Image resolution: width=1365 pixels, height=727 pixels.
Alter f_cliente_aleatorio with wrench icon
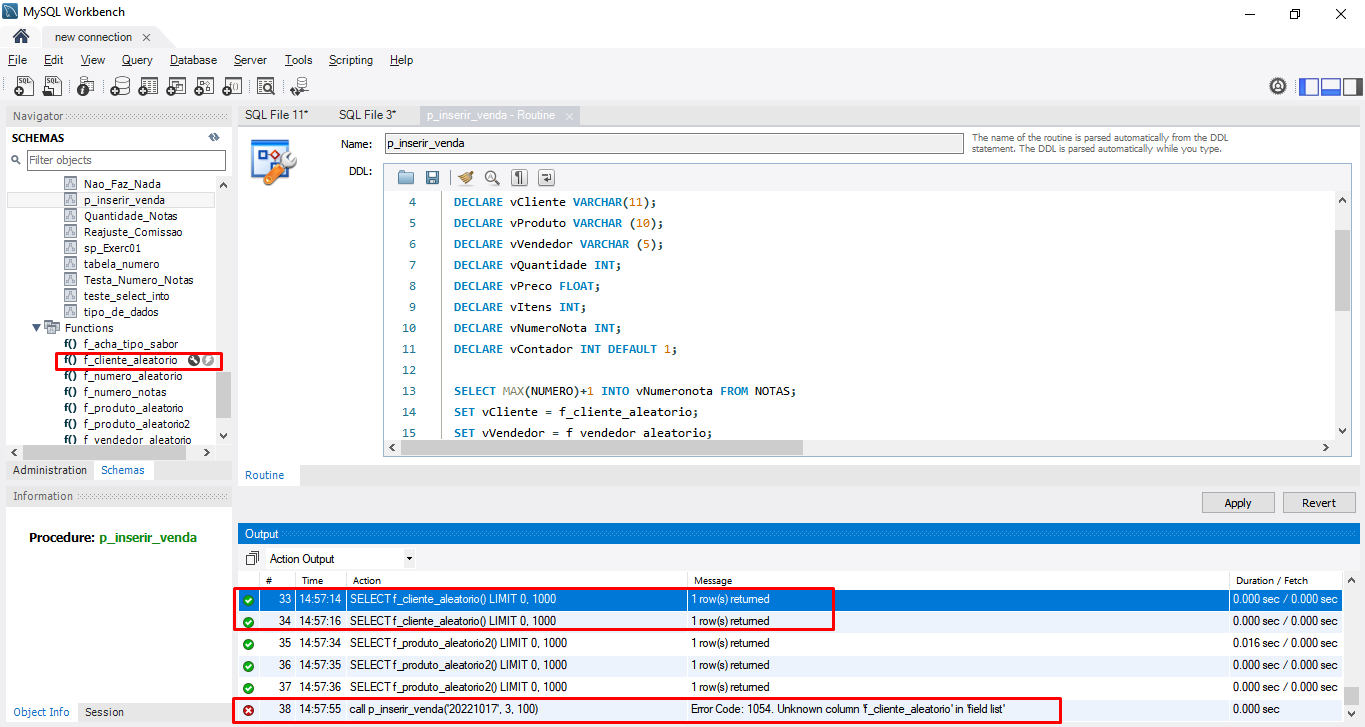(194, 360)
